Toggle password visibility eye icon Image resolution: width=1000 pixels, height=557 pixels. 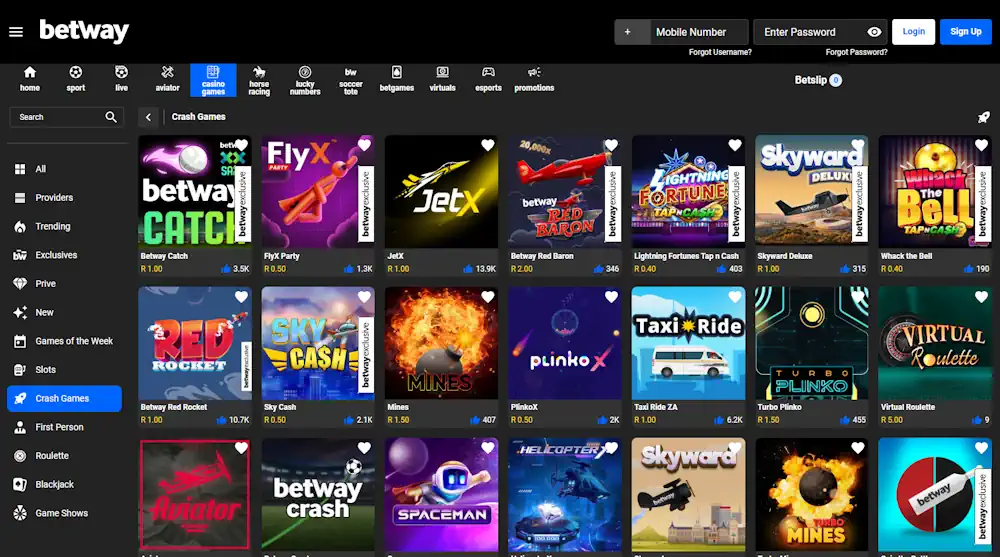[x=874, y=32]
